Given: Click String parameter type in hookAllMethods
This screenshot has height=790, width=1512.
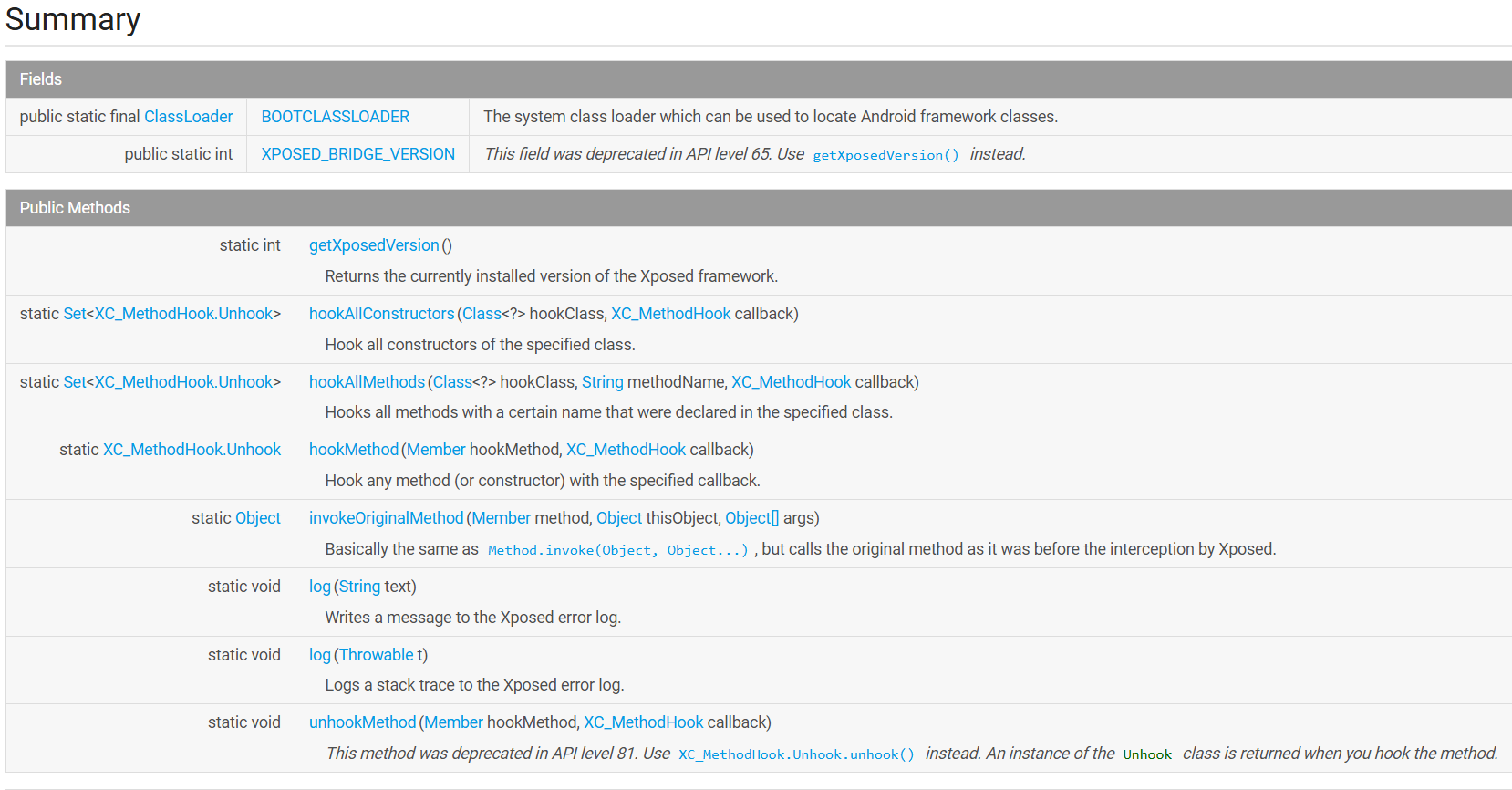Looking at the screenshot, I should [602, 382].
